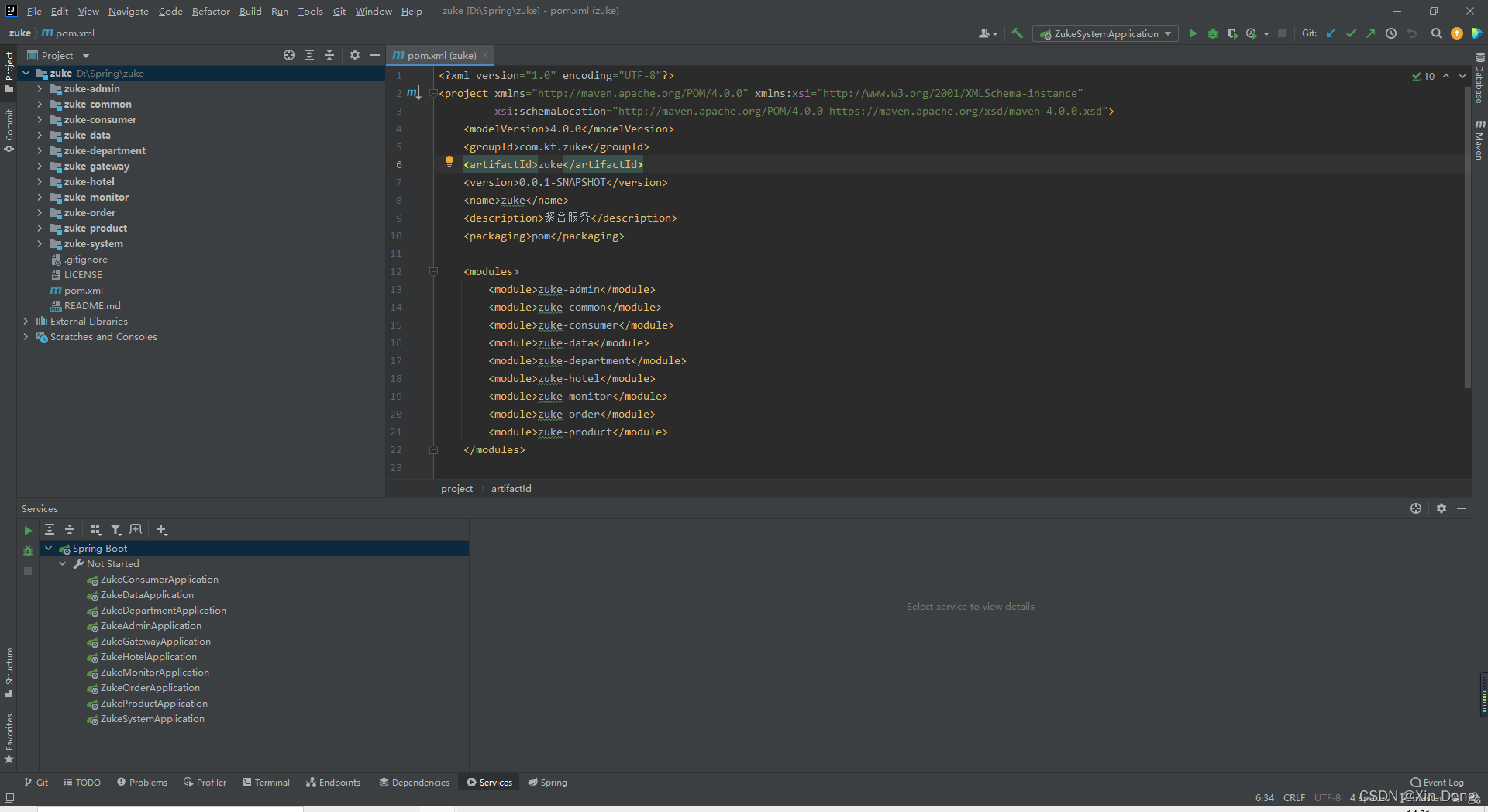
Task: Open the Problems tool window tab
Action: click(143, 783)
